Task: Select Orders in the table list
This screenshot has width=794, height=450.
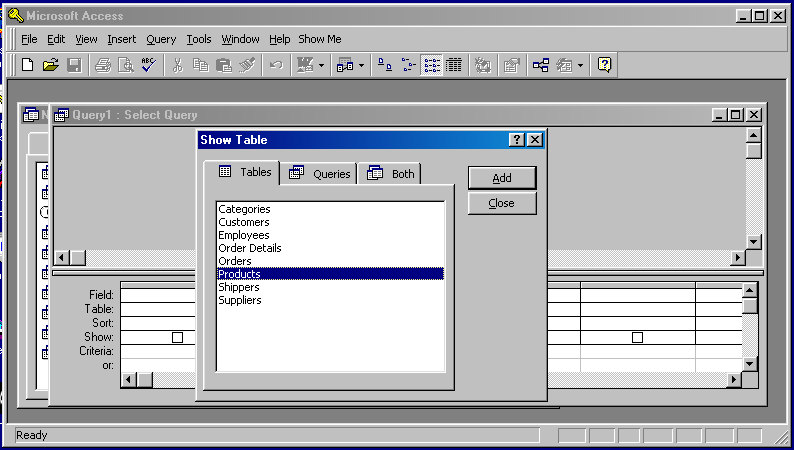Action: point(234,261)
